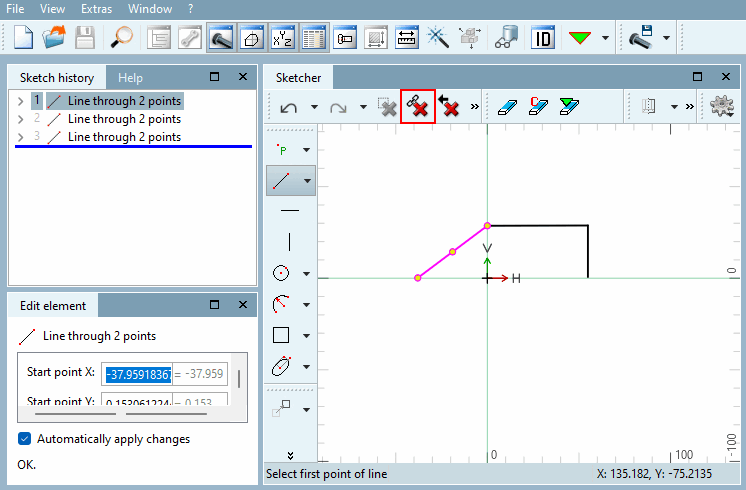Select the horizontal line tool
This screenshot has width=746, height=490.
click(x=290, y=210)
